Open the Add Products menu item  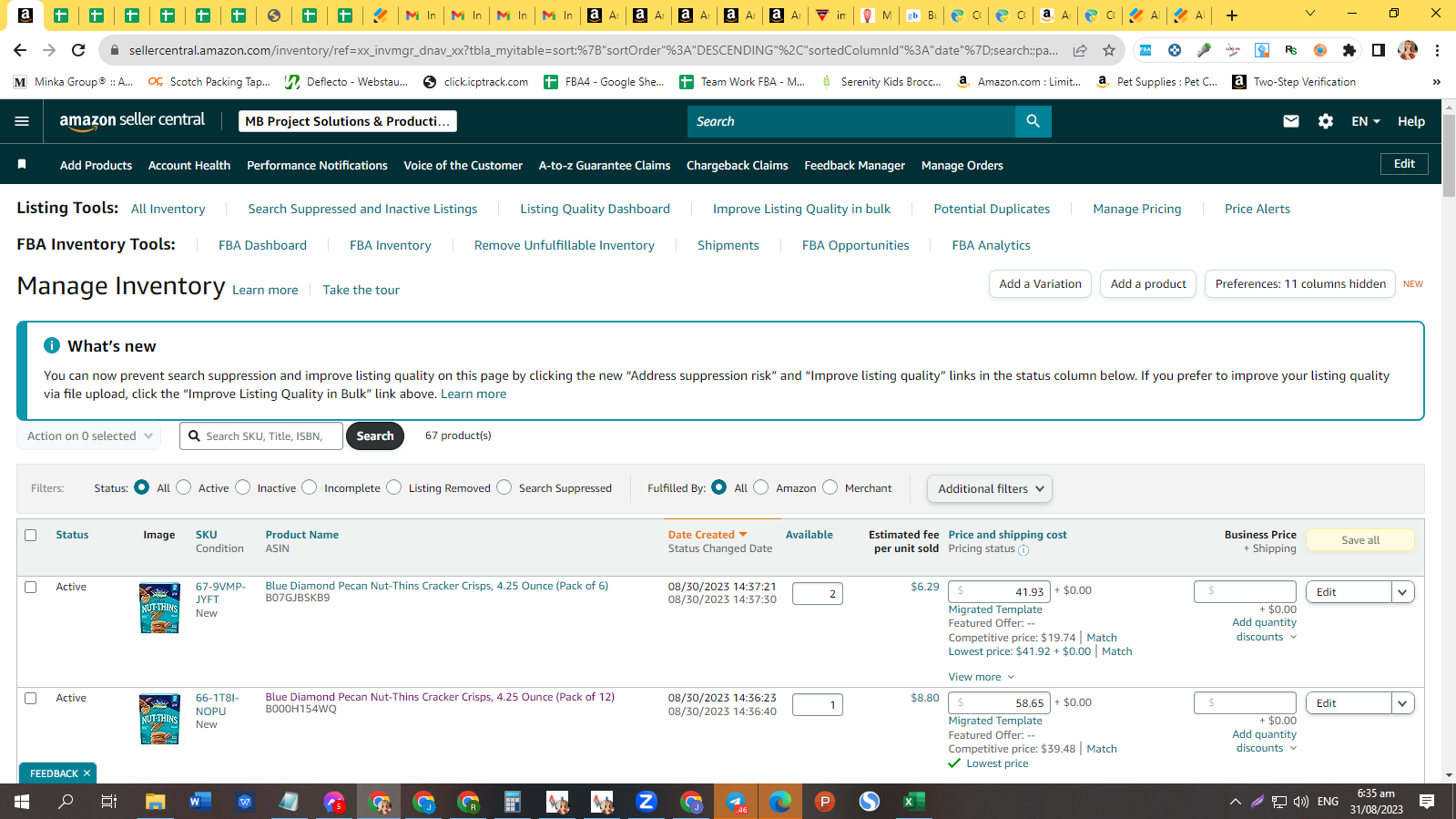tap(96, 165)
